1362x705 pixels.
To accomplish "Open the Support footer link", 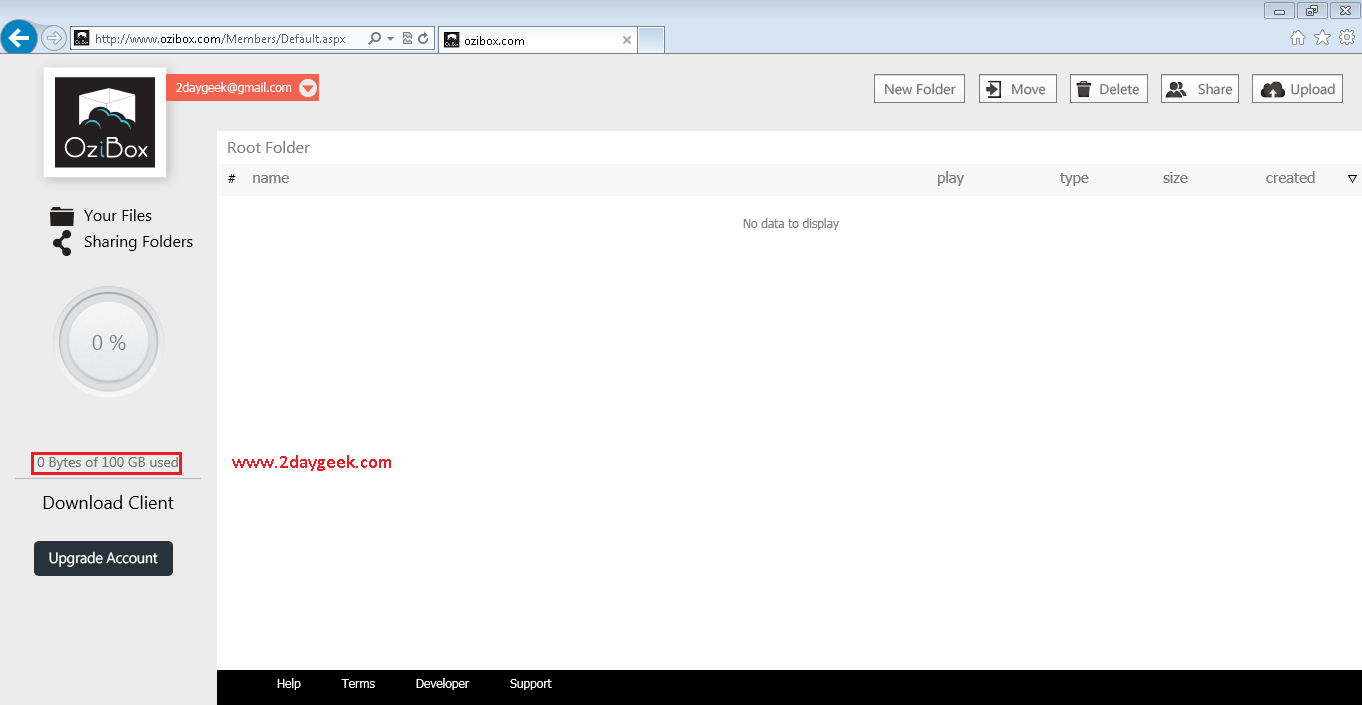I will [x=530, y=684].
